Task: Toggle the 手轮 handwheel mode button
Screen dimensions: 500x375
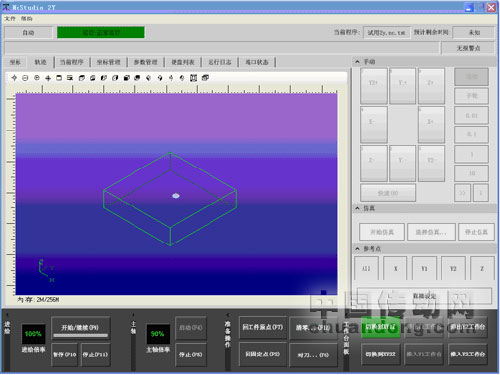Action: (471, 96)
